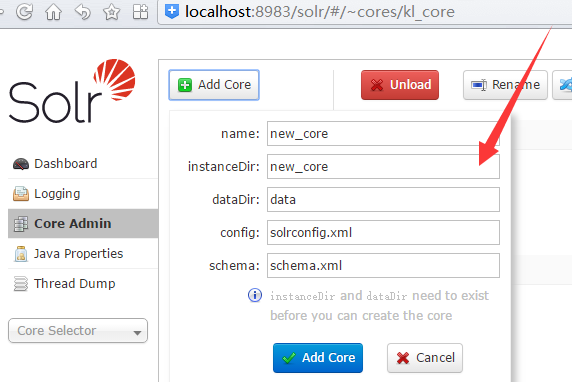Reload the page with browser refresh icon
The width and height of the screenshot is (572, 382).
pos(24,12)
